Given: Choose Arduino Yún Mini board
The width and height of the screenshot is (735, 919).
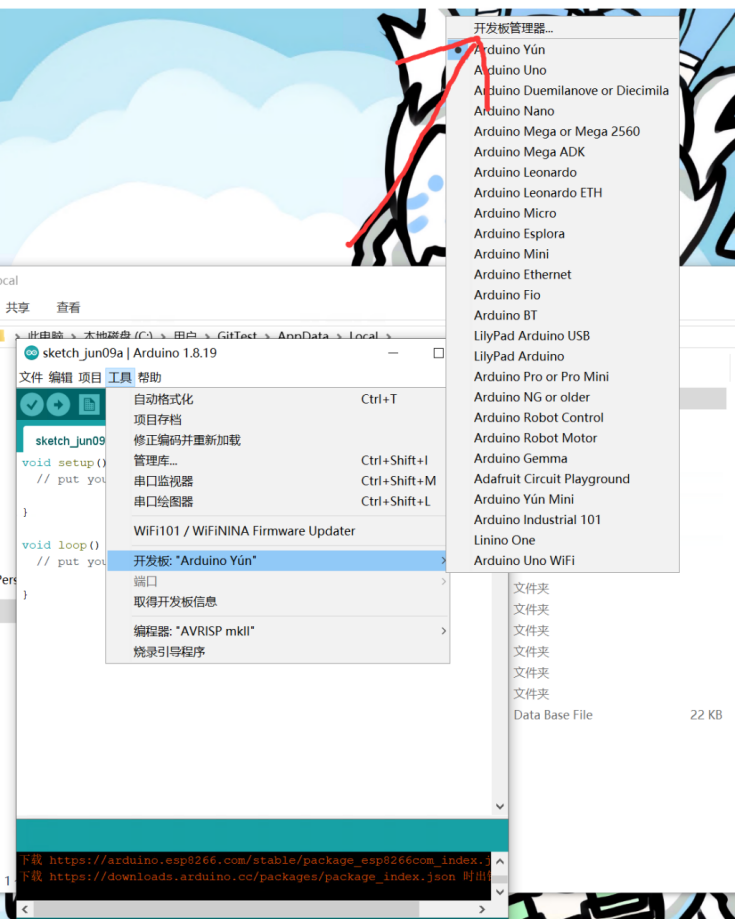Looking at the screenshot, I should (x=563, y=499).
